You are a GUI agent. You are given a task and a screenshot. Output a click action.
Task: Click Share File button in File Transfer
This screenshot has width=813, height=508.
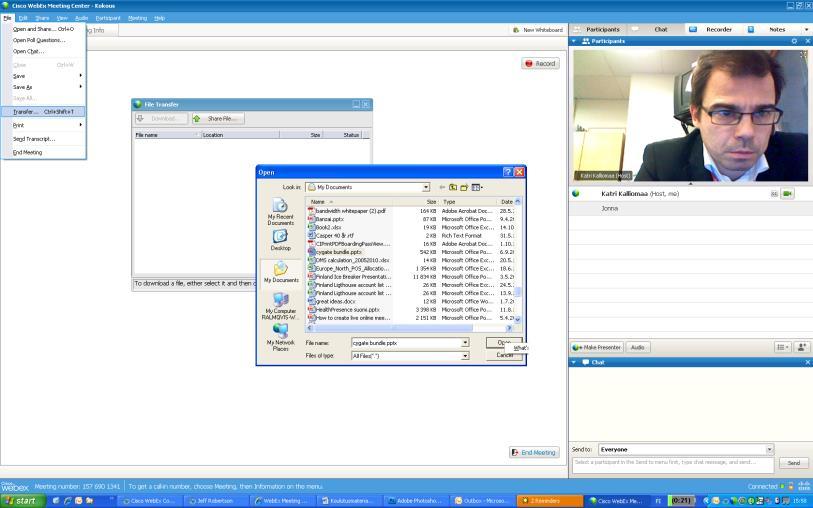pos(218,119)
